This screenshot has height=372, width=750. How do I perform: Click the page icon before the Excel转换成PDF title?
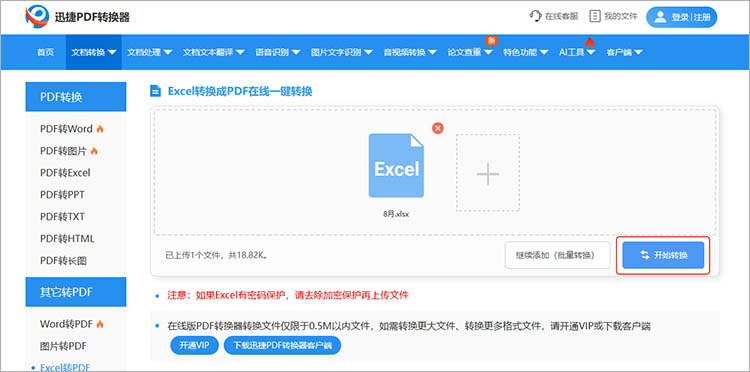[155, 91]
